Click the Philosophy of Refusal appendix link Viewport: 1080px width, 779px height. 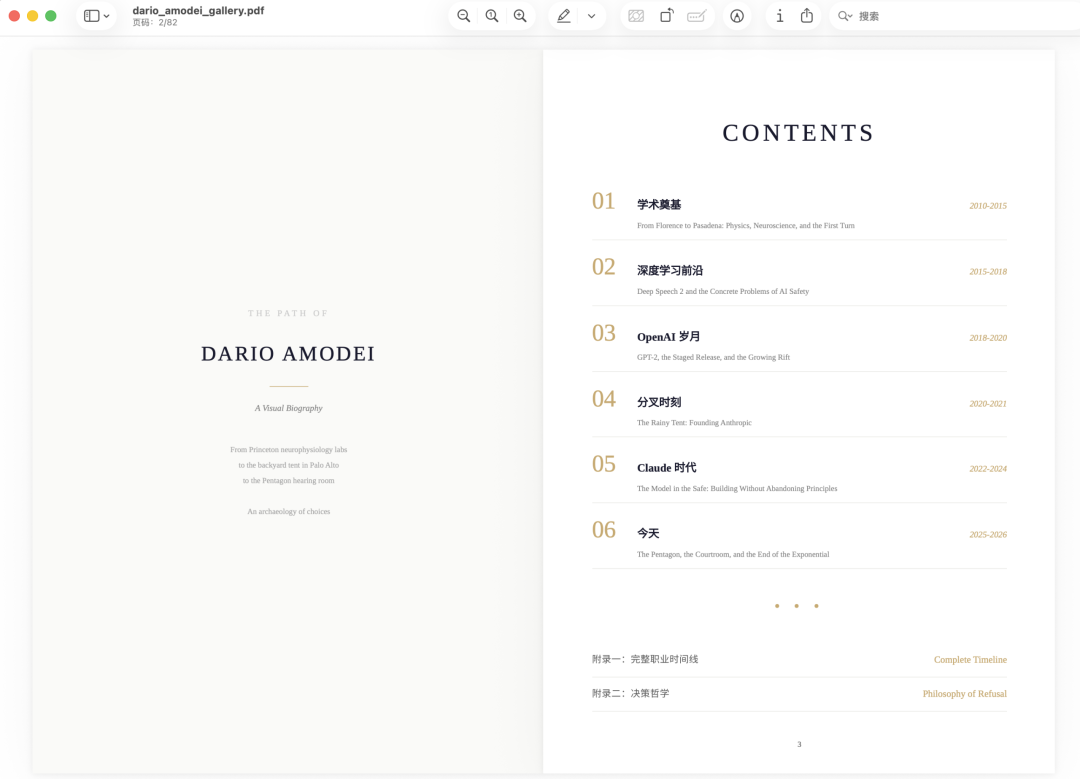pos(964,694)
